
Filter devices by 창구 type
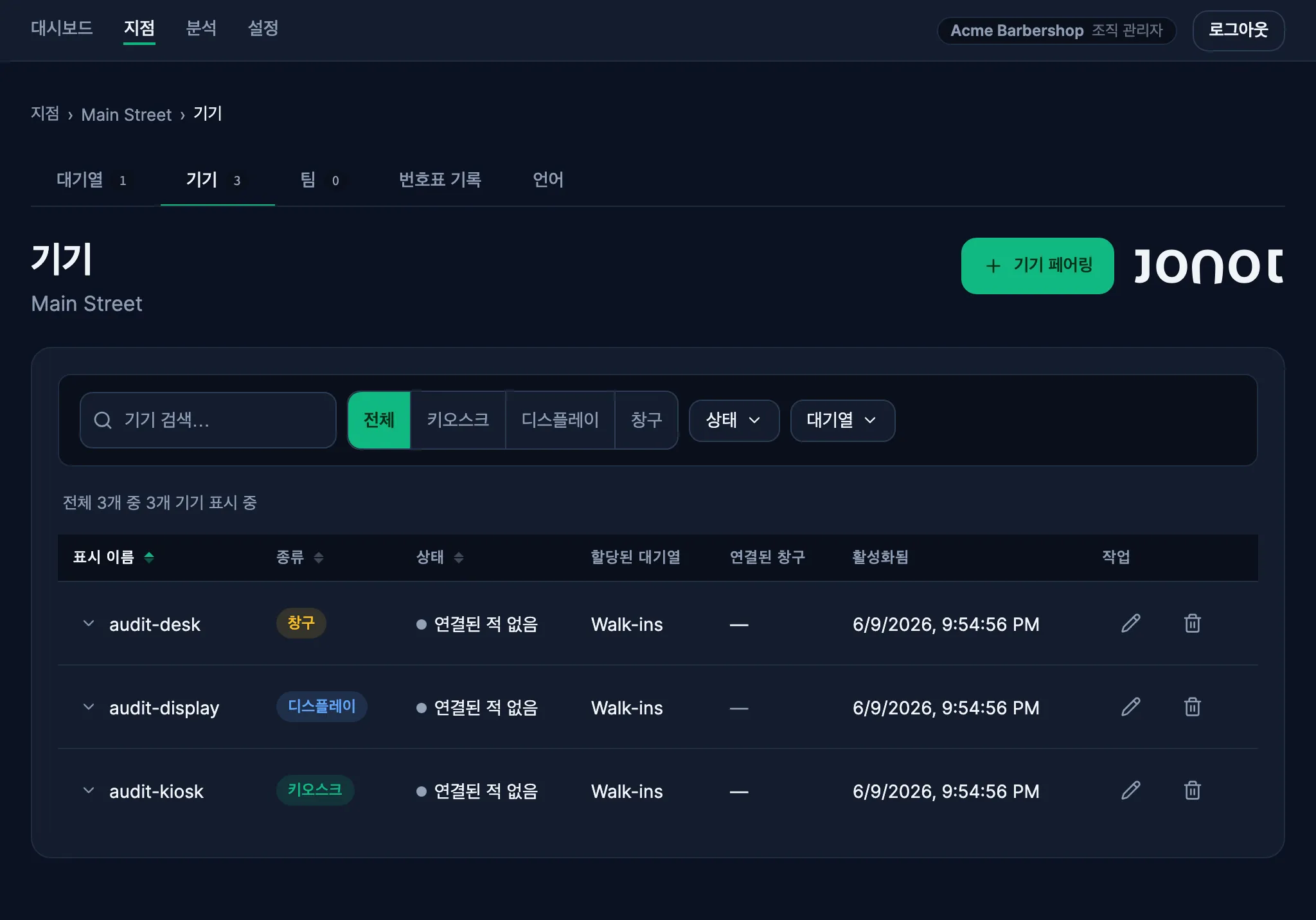click(x=646, y=420)
